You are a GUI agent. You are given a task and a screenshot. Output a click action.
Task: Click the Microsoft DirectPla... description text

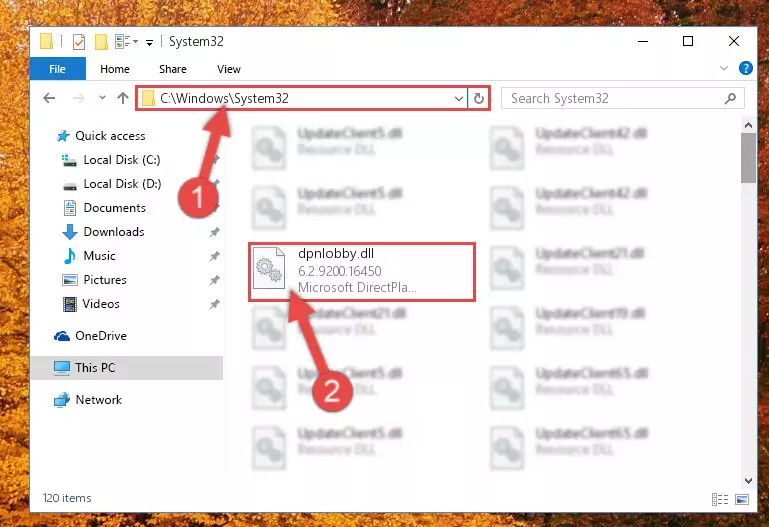click(x=357, y=287)
